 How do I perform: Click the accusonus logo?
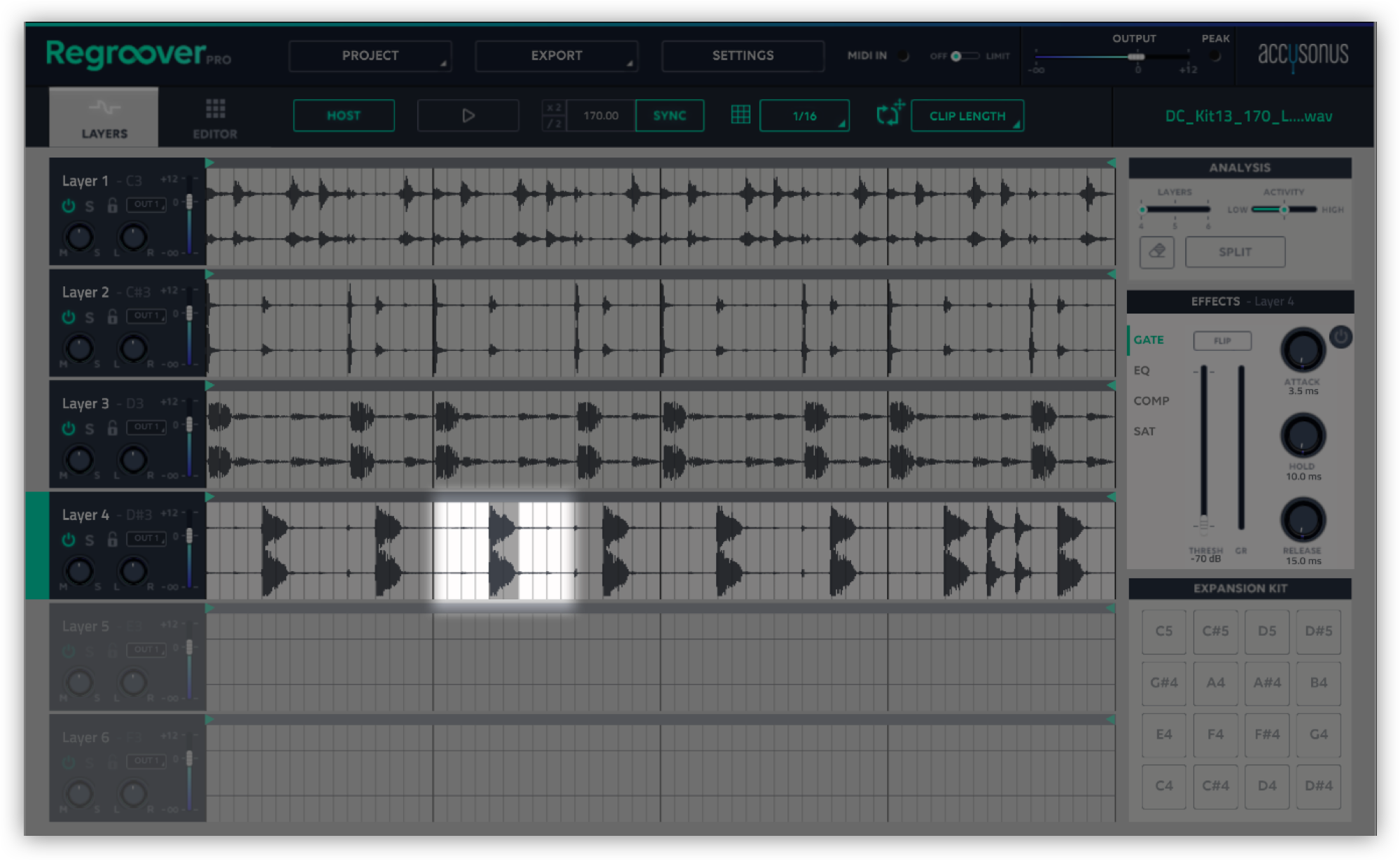point(1303,55)
